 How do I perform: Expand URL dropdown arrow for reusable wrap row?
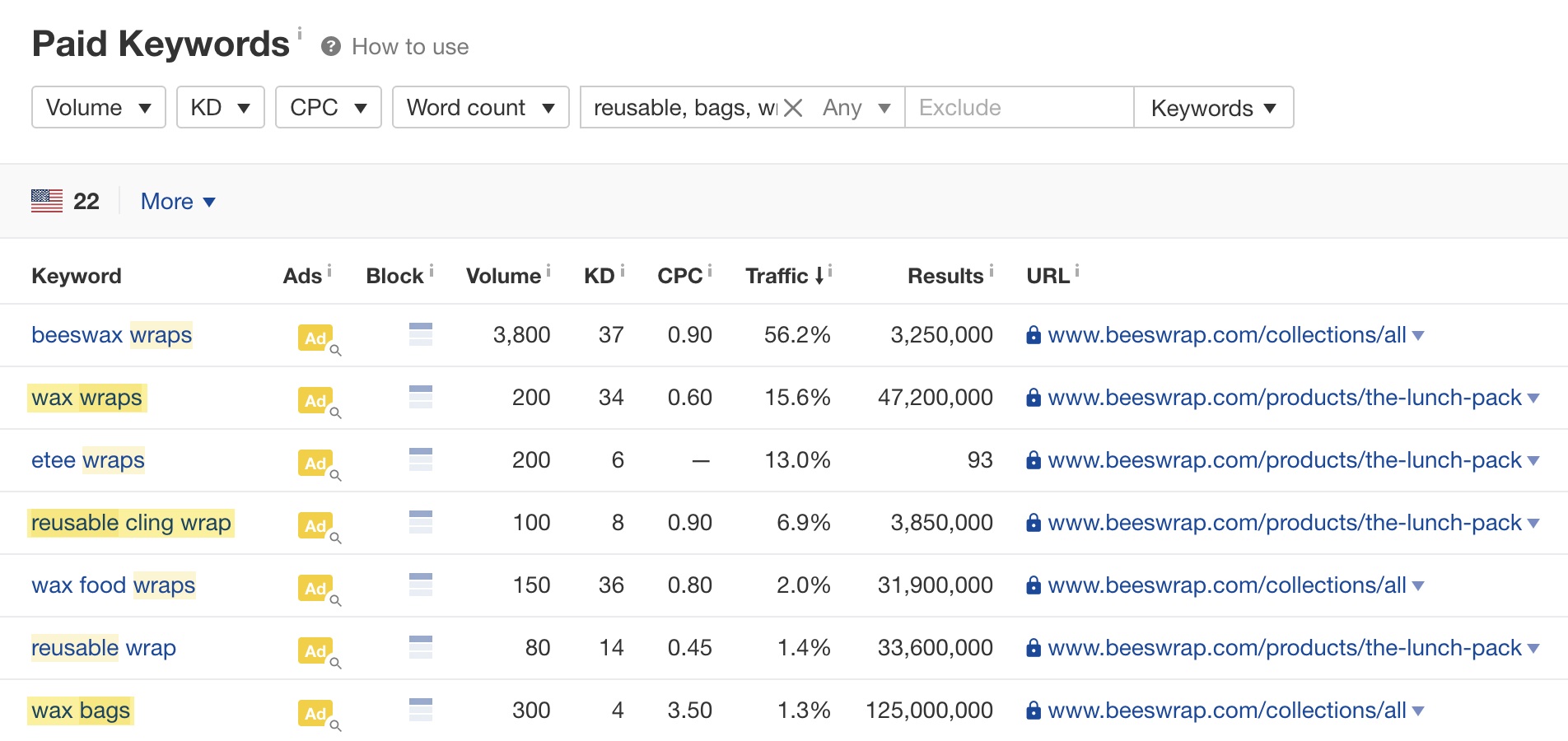click(x=1533, y=649)
